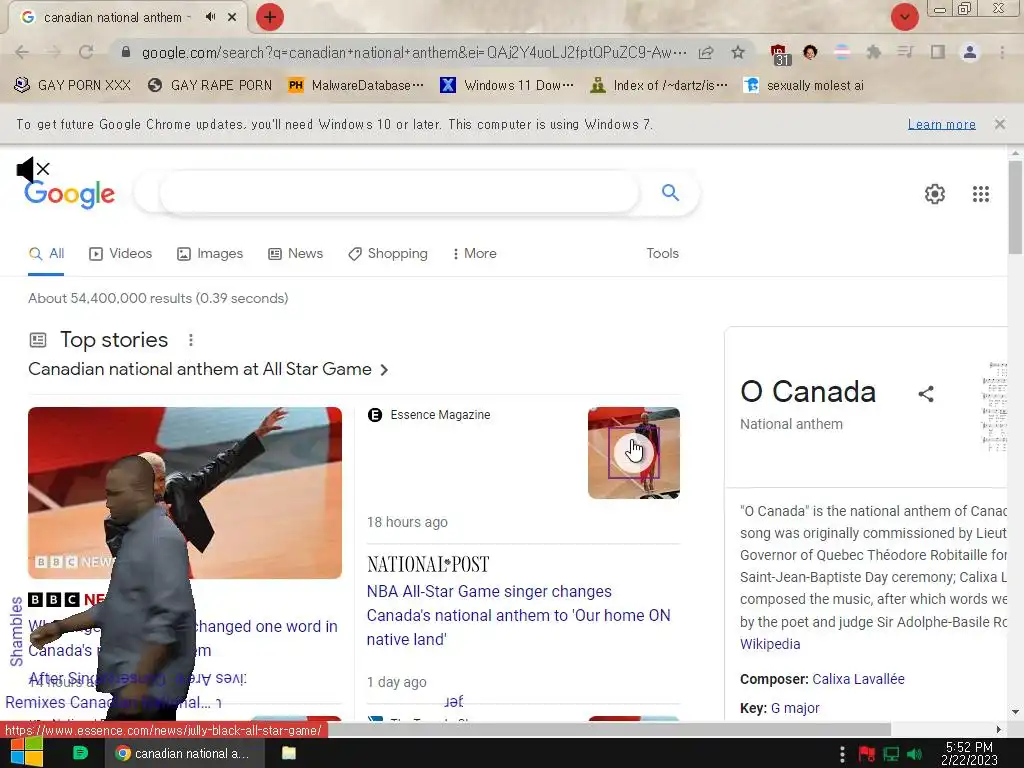Screen dimensions: 1024x768
Task: Open the round face avatar extension
Action: coord(810,52)
